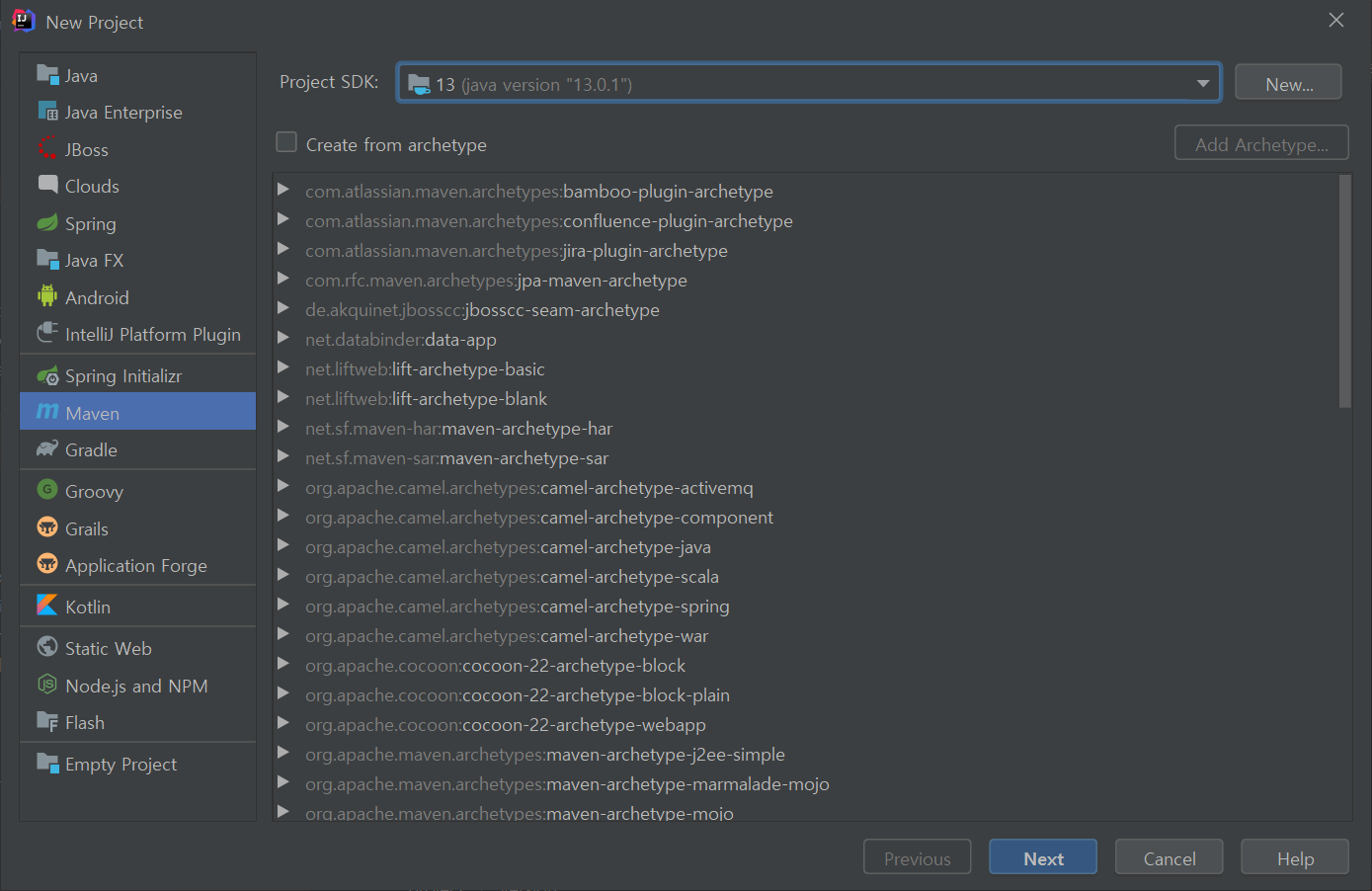This screenshot has width=1372, height=891.
Task: Select the camel-archetype-scala row
Action: pyautogui.click(x=804, y=576)
